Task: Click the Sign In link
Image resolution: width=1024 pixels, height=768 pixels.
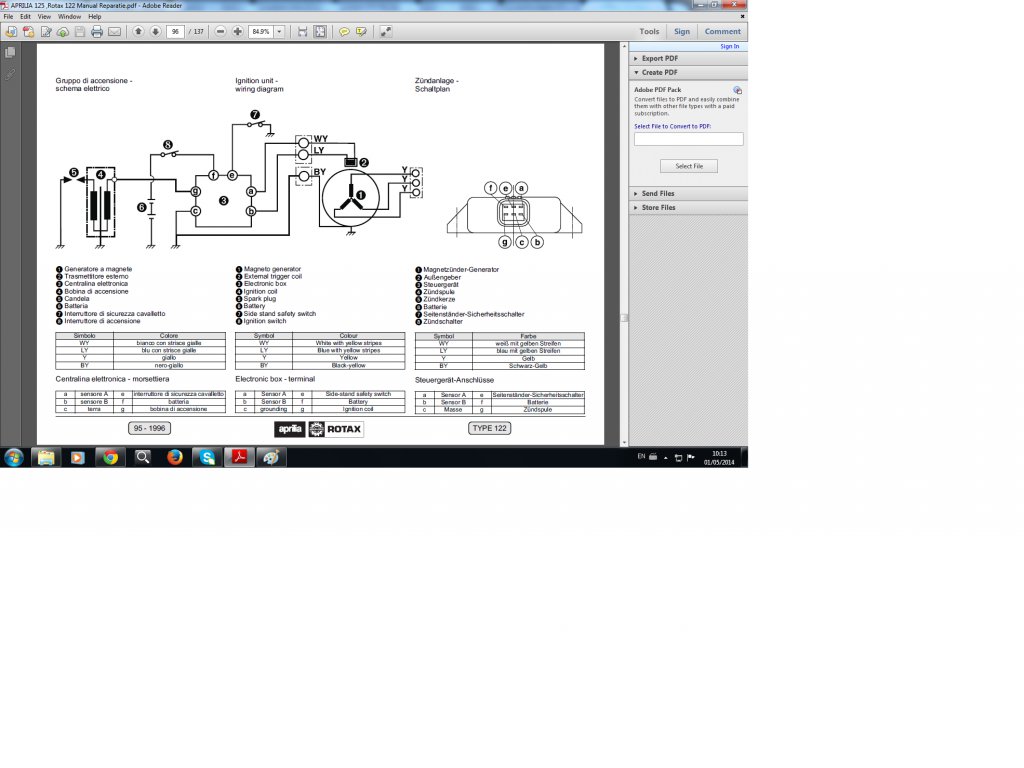Action: tap(729, 46)
